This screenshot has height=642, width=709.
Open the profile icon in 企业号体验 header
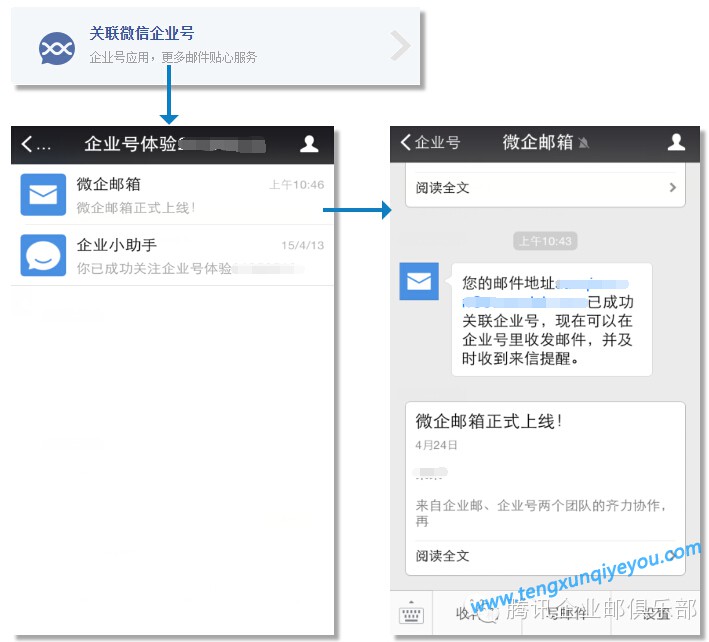pos(309,144)
